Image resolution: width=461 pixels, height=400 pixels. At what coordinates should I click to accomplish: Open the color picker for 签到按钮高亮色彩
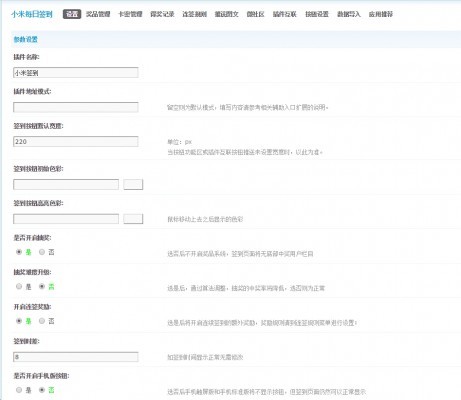tap(133, 219)
